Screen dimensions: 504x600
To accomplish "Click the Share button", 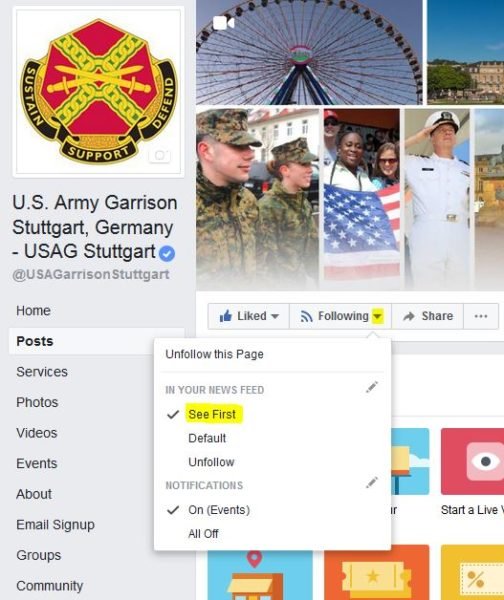I will (x=427, y=316).
